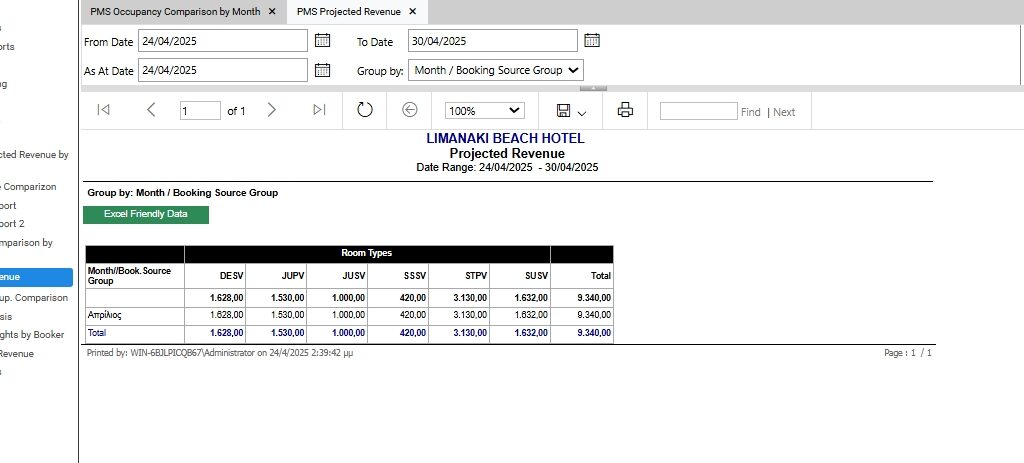1024x463 pixels.
Task: Click the Find text search box
Action: 699,111
